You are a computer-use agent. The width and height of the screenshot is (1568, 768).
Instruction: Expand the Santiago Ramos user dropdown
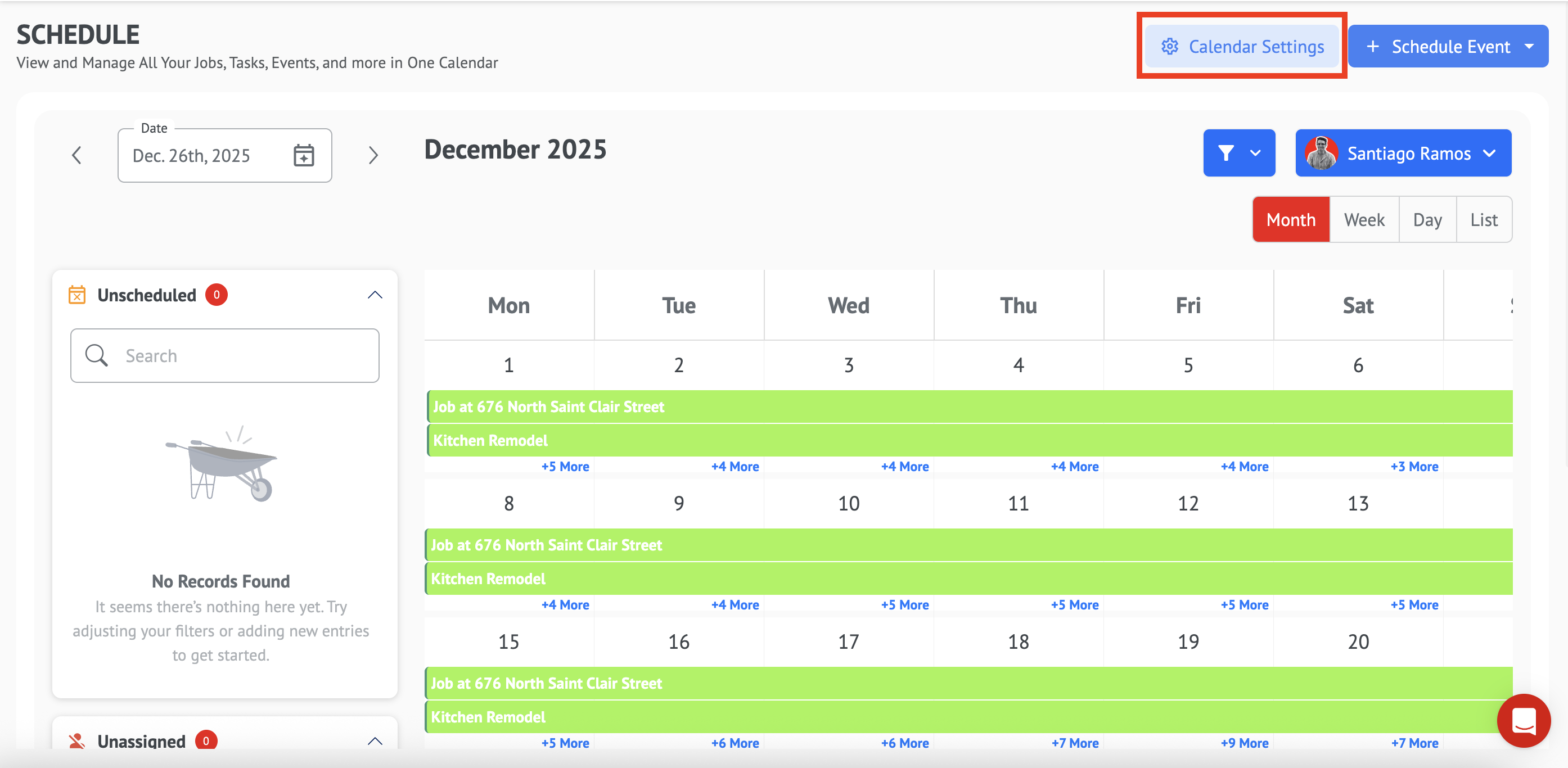[1489, 153]
